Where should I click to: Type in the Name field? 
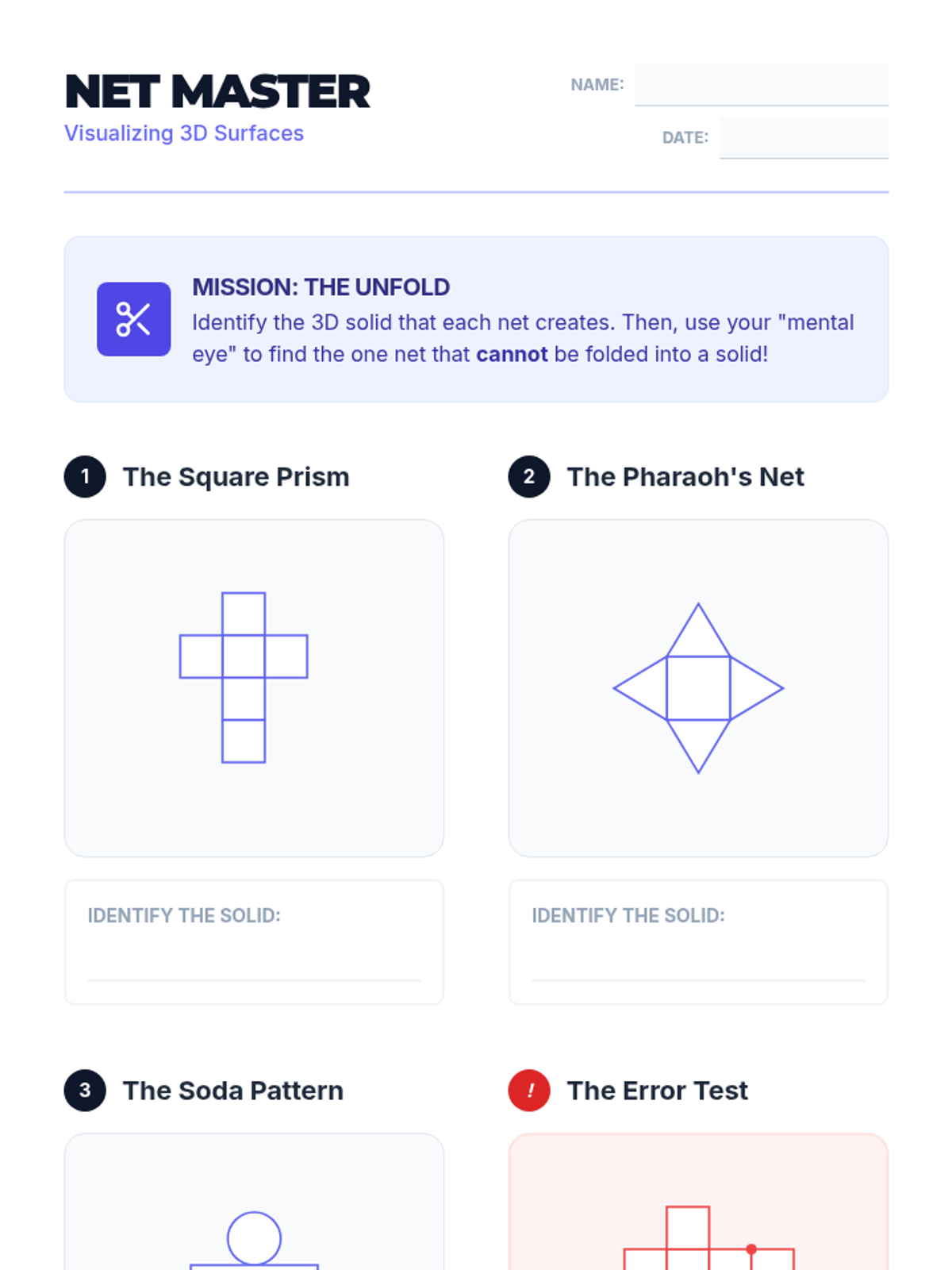point(761,84)
